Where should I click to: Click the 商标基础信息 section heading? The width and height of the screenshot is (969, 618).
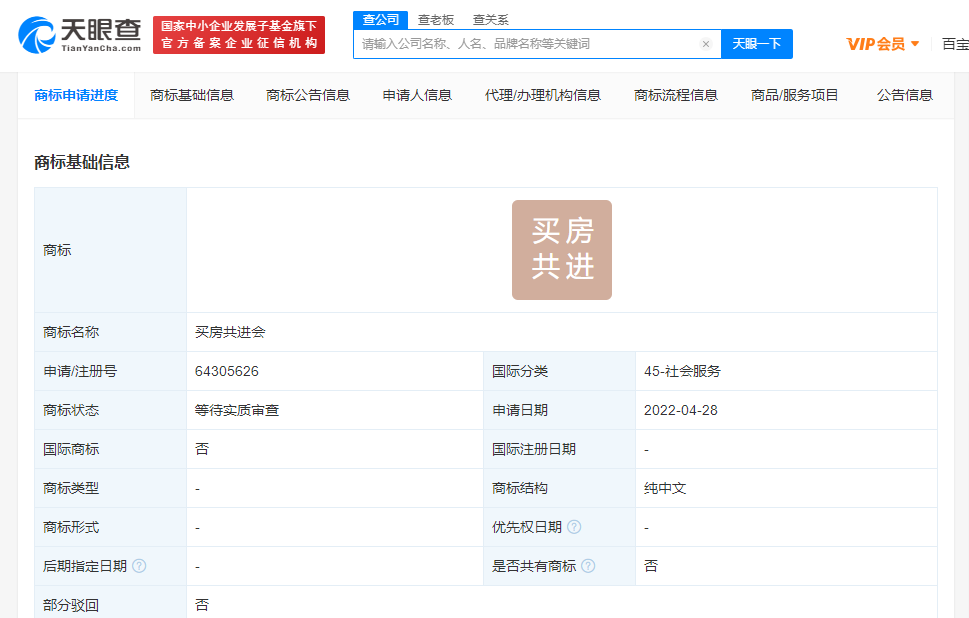pos(82,163)
